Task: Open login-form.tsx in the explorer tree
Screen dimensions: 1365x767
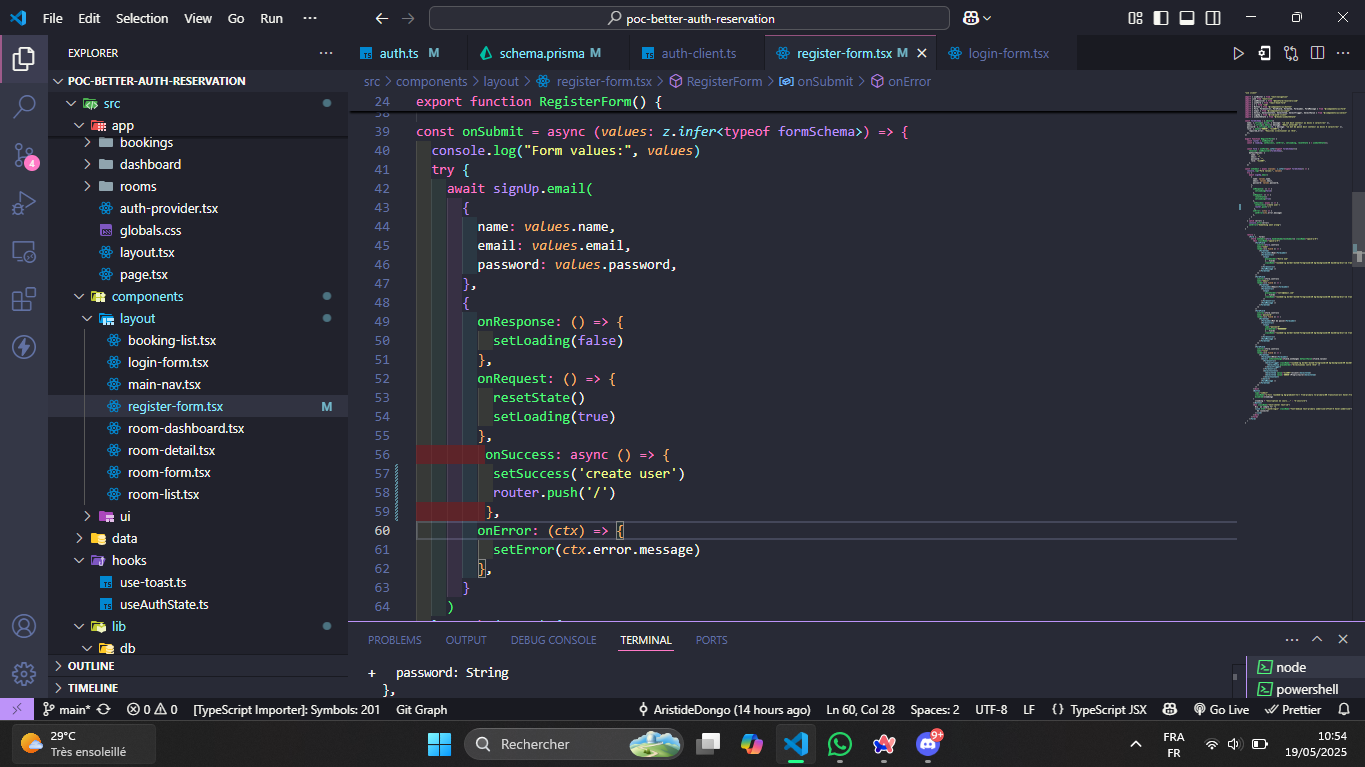Action: point(168,362)
